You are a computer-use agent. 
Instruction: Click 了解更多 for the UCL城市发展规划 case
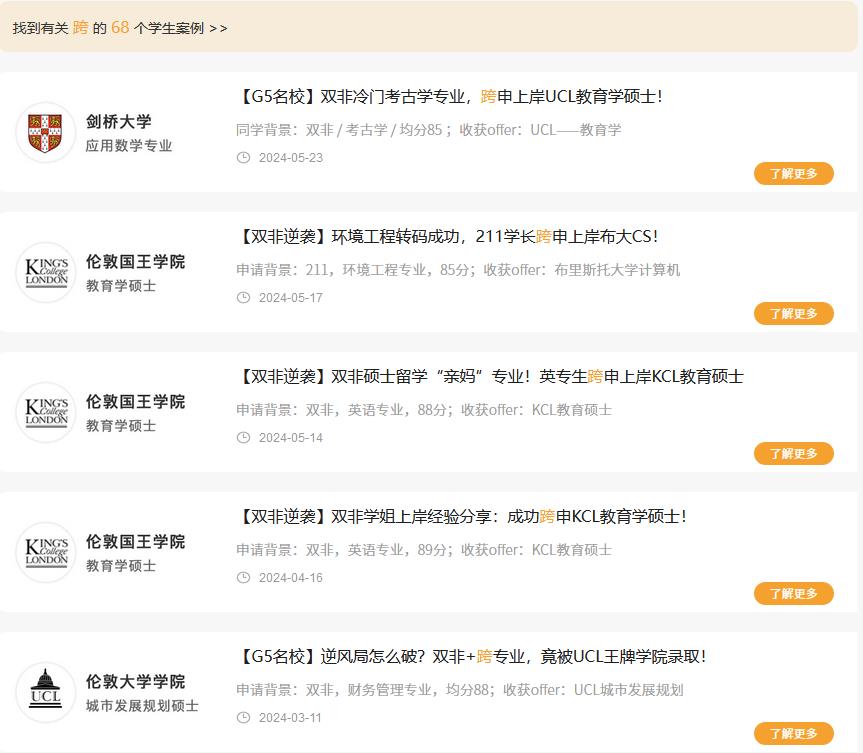(793, 734)
